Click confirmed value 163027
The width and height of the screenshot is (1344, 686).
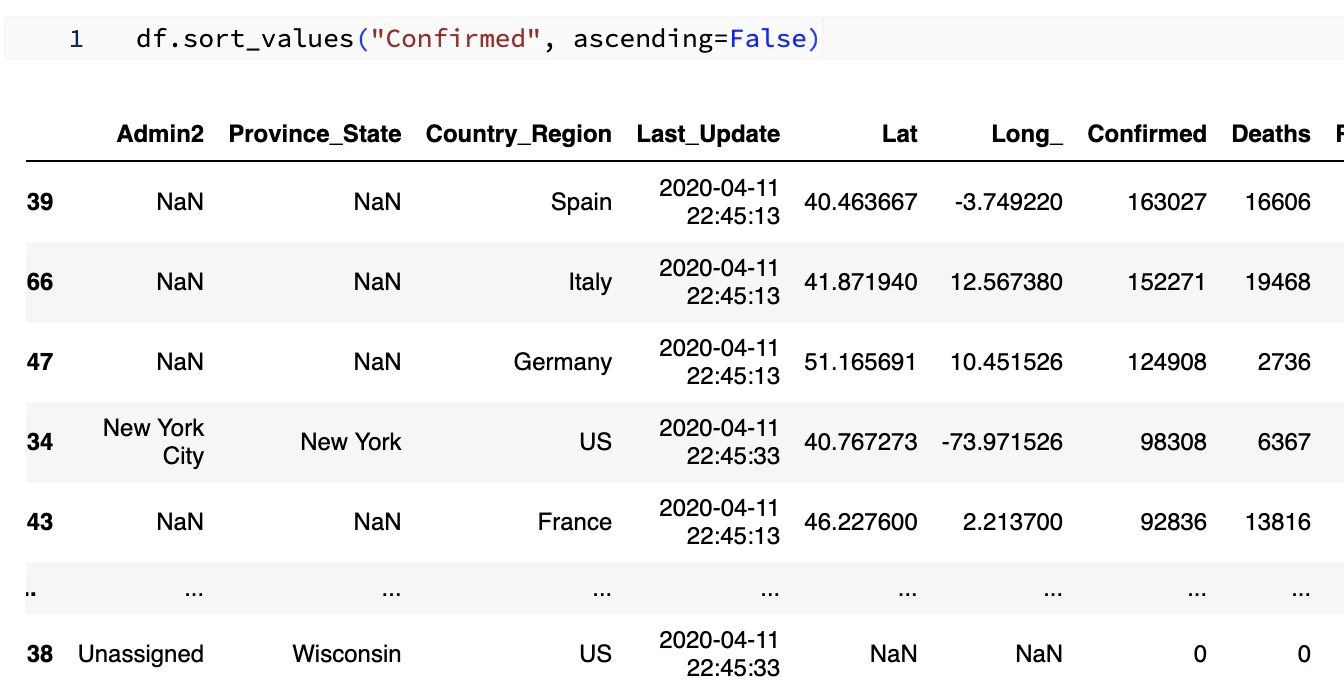(x=1168, y=202)
